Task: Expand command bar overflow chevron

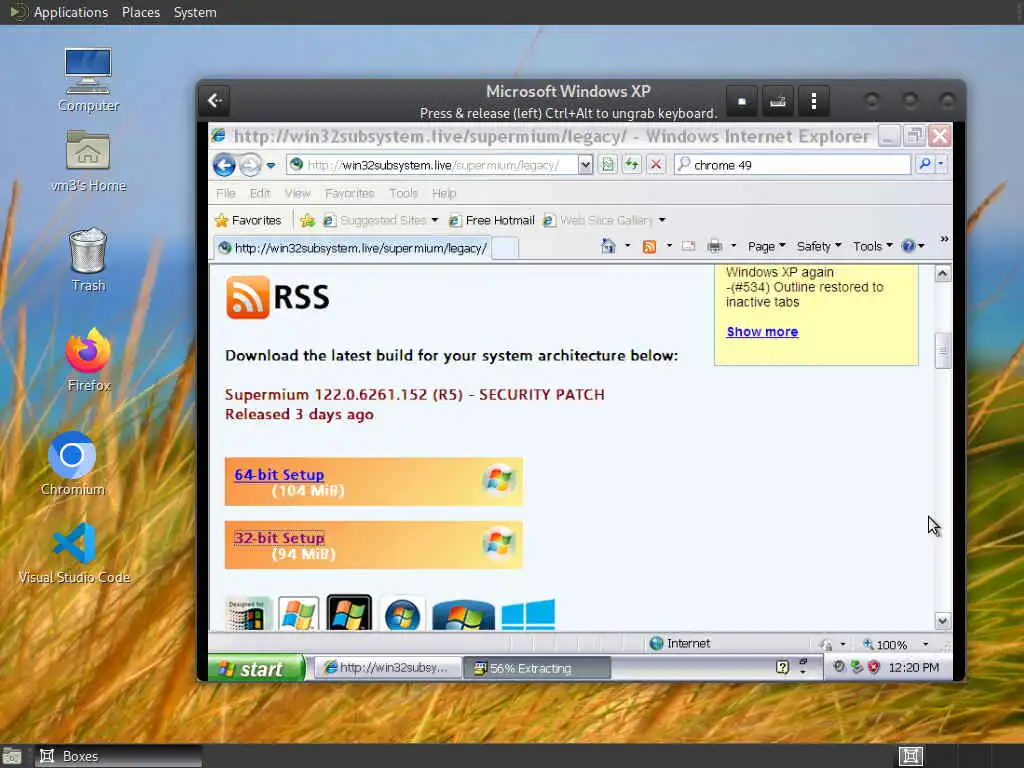Action: (x=944, y=240)
